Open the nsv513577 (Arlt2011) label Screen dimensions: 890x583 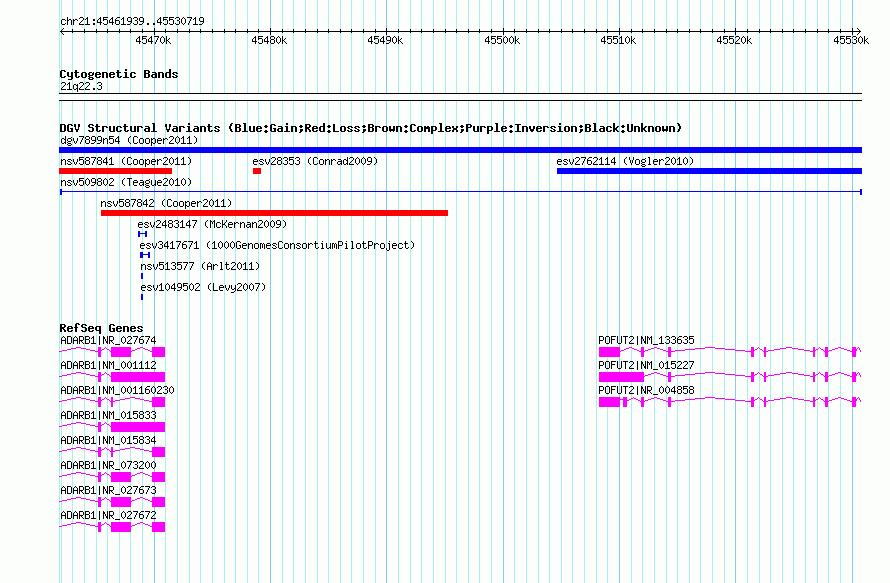(200, 266)
